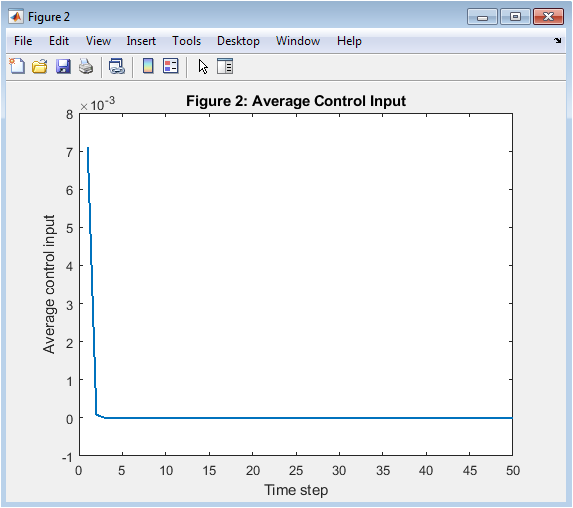Click the Link Plot toolbar icon

(117, 67)
